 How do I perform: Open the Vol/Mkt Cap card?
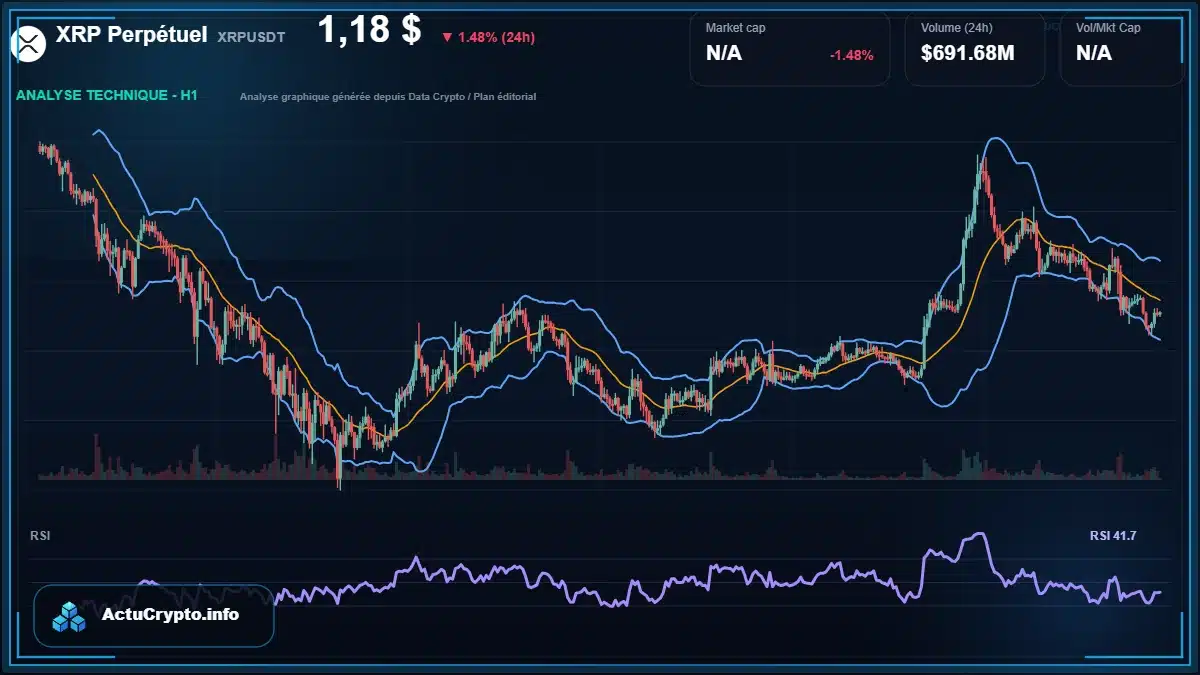click(x=1122, y=48)
